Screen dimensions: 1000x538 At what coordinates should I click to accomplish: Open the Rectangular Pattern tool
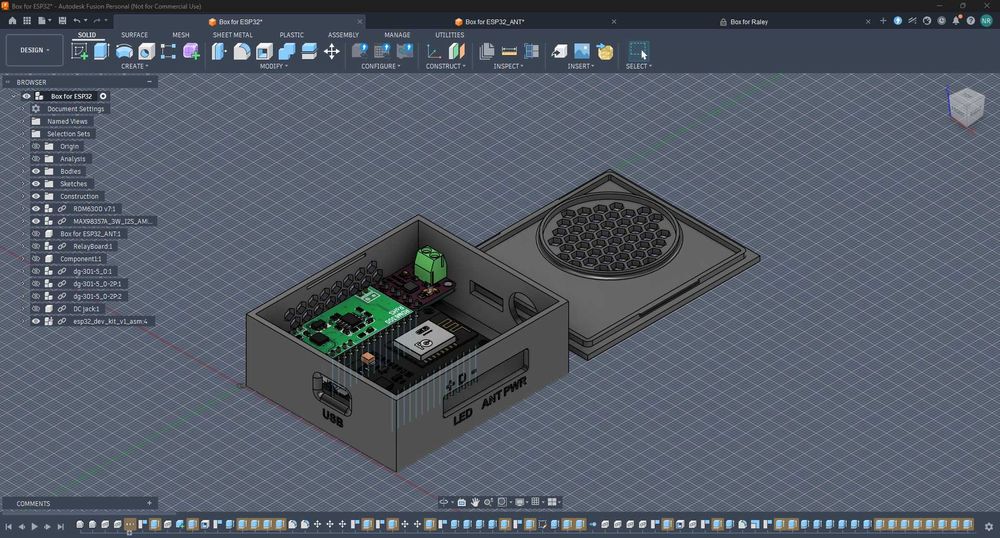(x=168, y=51)
